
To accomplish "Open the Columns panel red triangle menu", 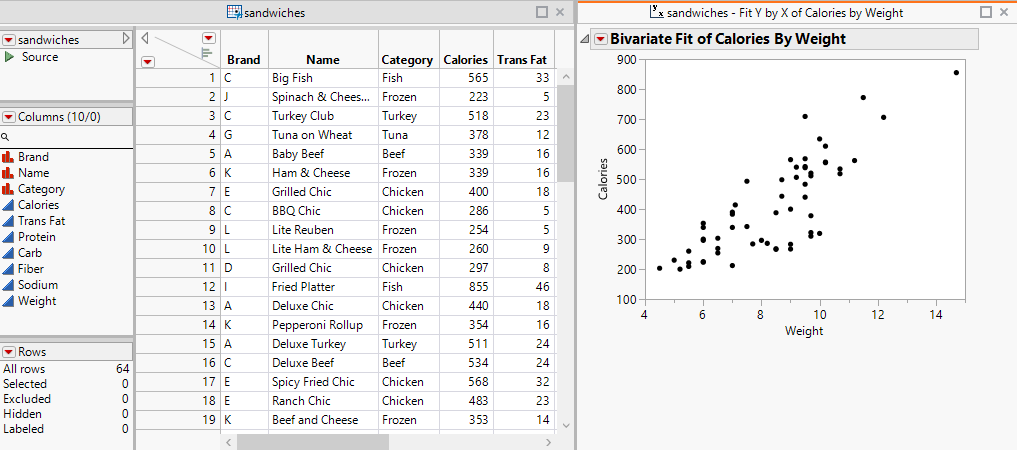I will pyautogui.click(x=9, y=117).
